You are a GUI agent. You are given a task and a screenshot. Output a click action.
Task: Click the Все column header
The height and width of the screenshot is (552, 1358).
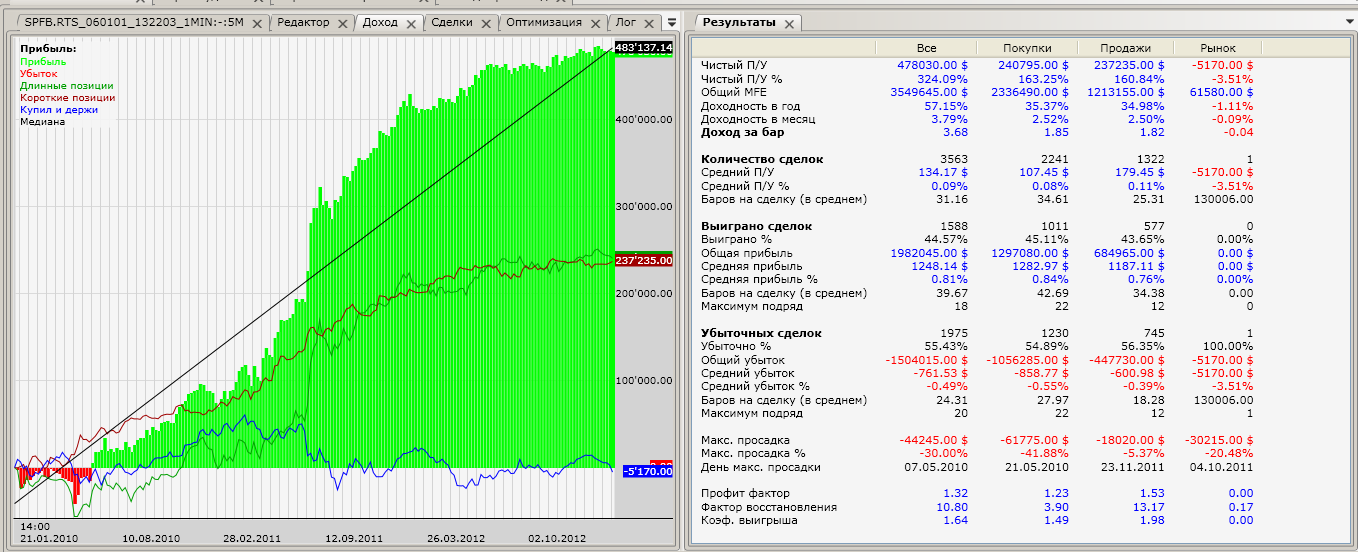point(926,48)
